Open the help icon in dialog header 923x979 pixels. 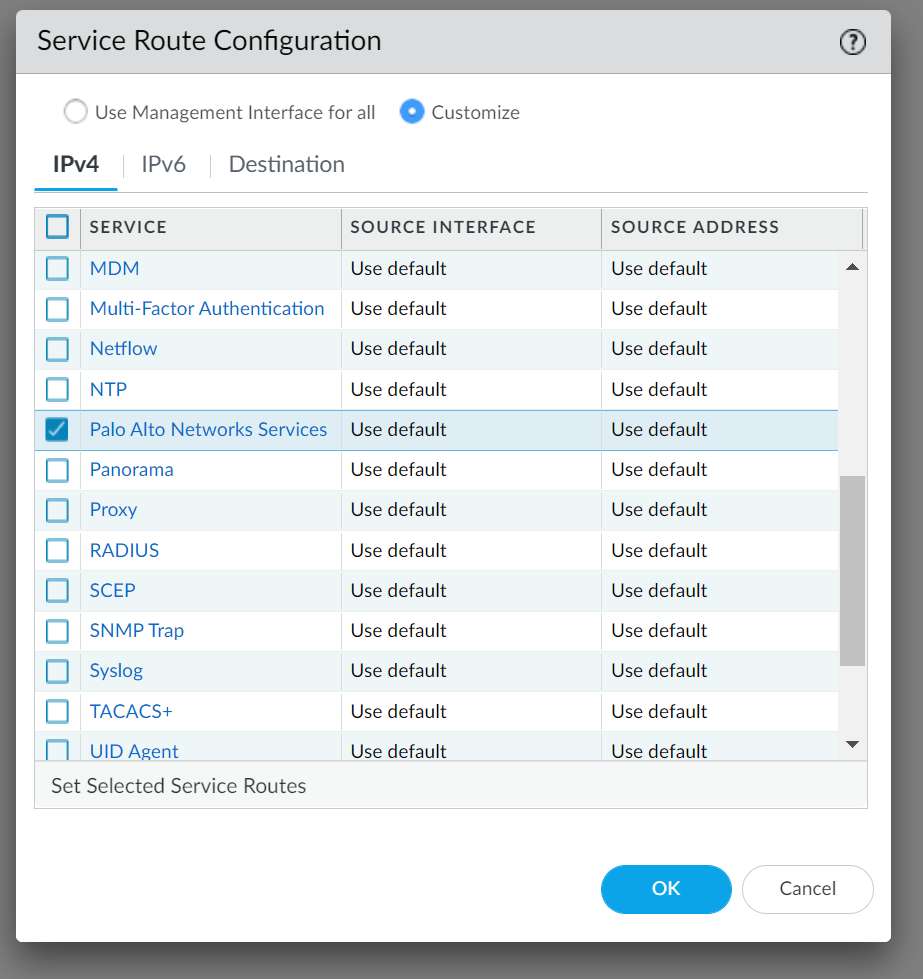[852, 42]
